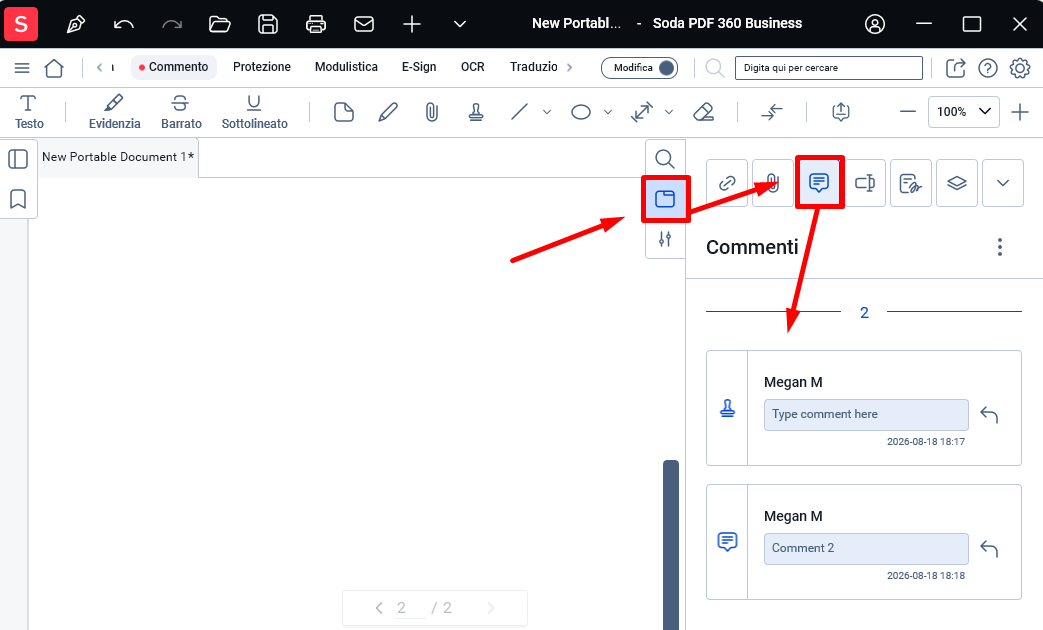
Task: Toggle the side panel window icon
Action: pos(665,199)
